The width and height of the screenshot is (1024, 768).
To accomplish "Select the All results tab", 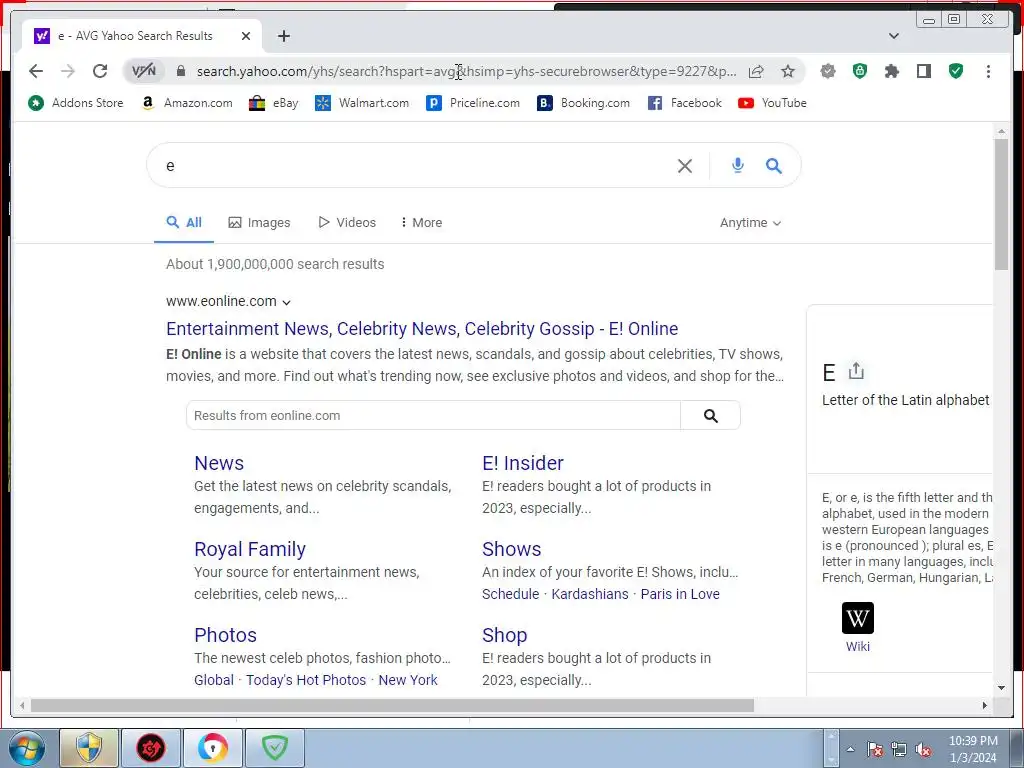I will pyautogui.click(x=184, y=223).
